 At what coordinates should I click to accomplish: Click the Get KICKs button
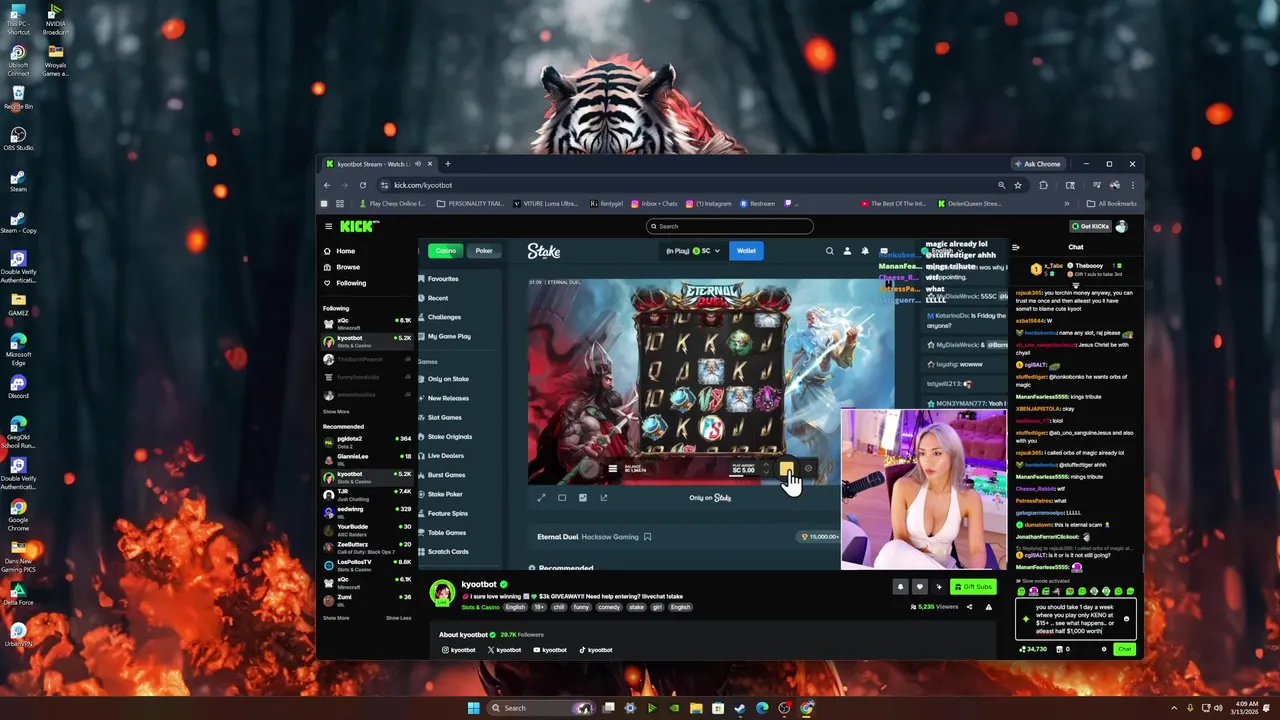1090,226
